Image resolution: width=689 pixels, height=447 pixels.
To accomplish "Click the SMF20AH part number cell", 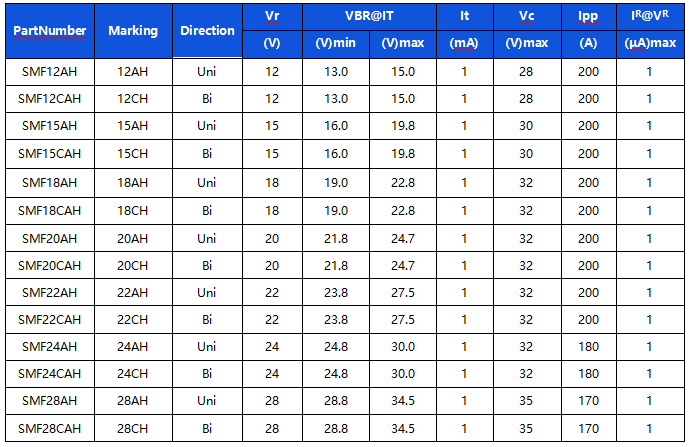I will [49, 237].
